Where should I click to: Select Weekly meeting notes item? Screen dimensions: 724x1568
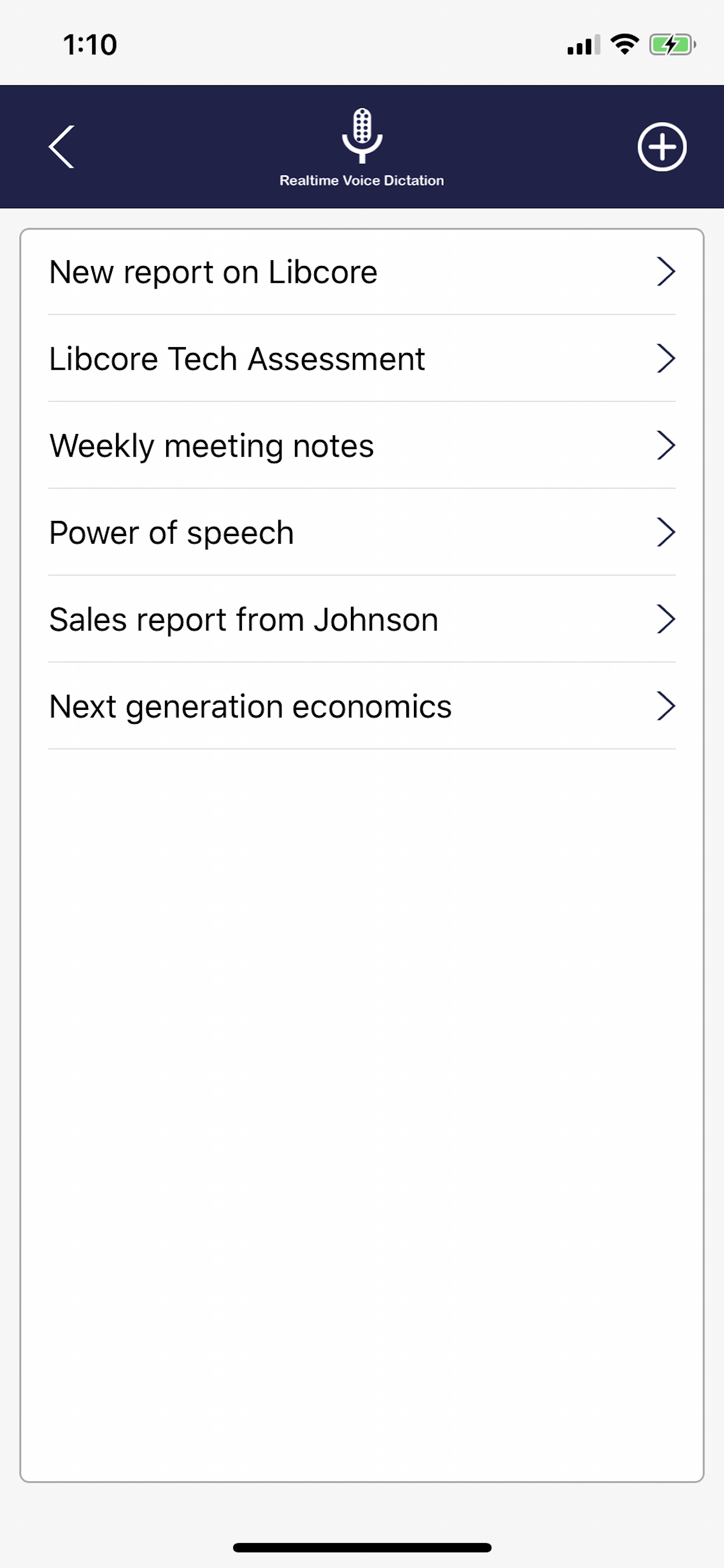[362, 446]
